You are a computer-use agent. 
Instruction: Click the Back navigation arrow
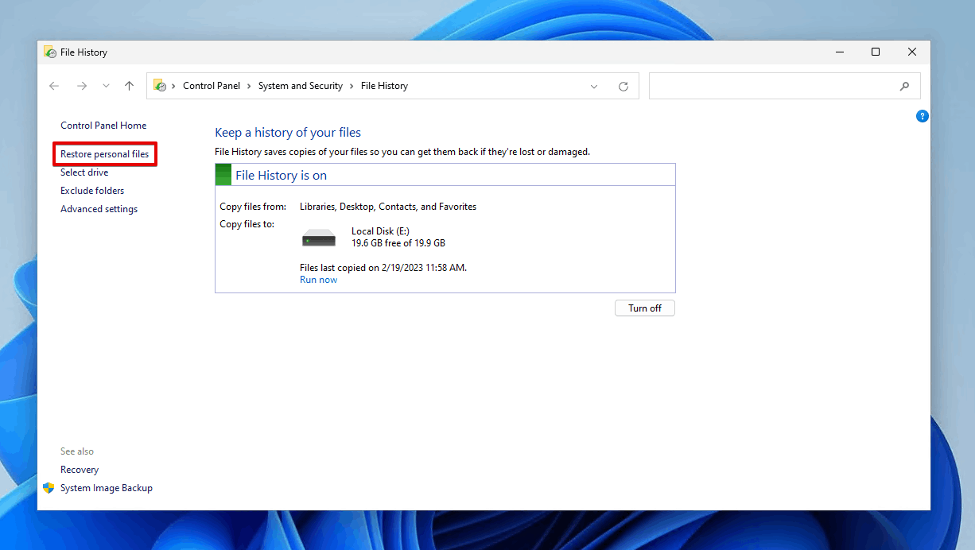[54, 86]
